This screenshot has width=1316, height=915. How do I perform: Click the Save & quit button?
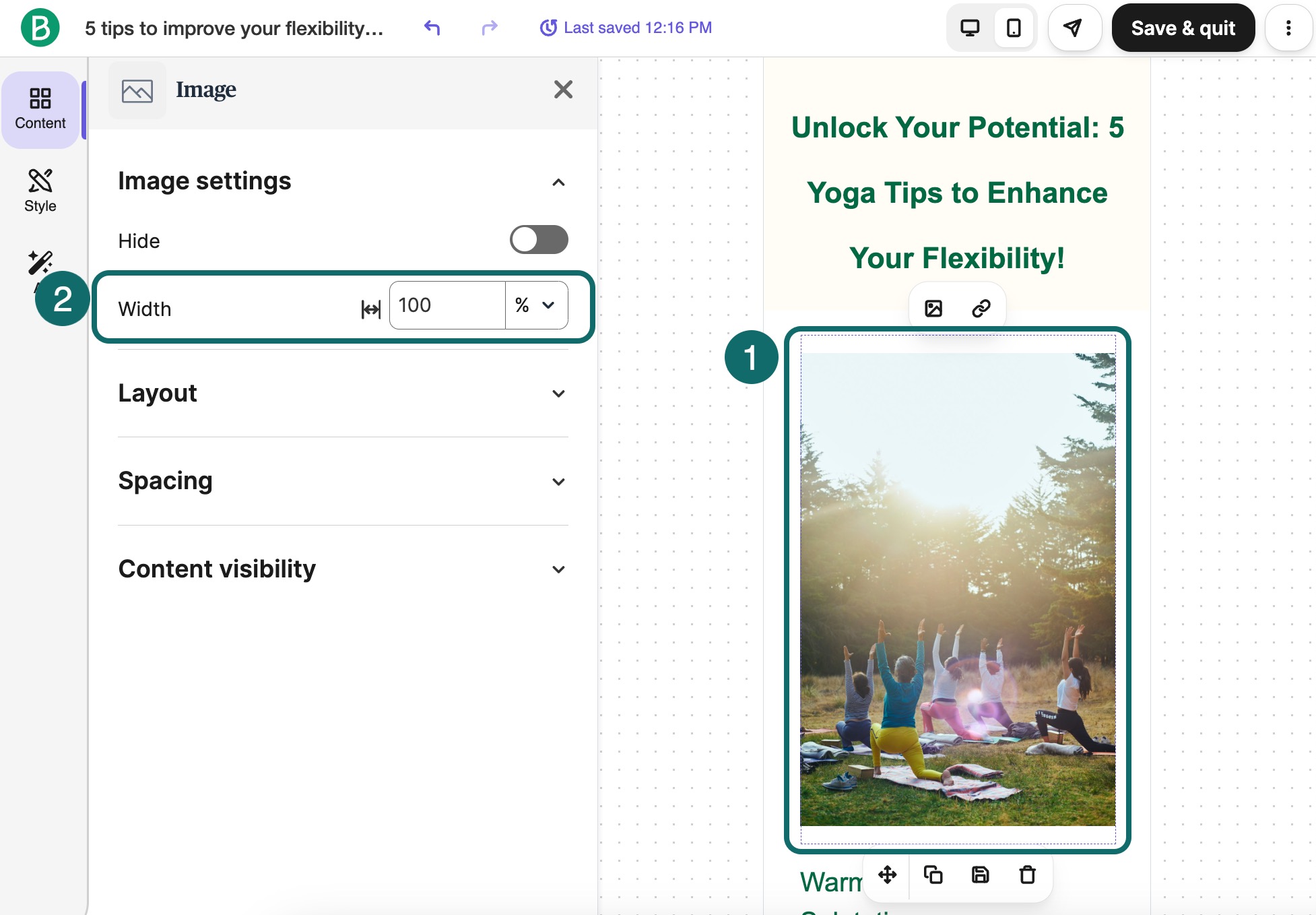[x=1183, y=28]
